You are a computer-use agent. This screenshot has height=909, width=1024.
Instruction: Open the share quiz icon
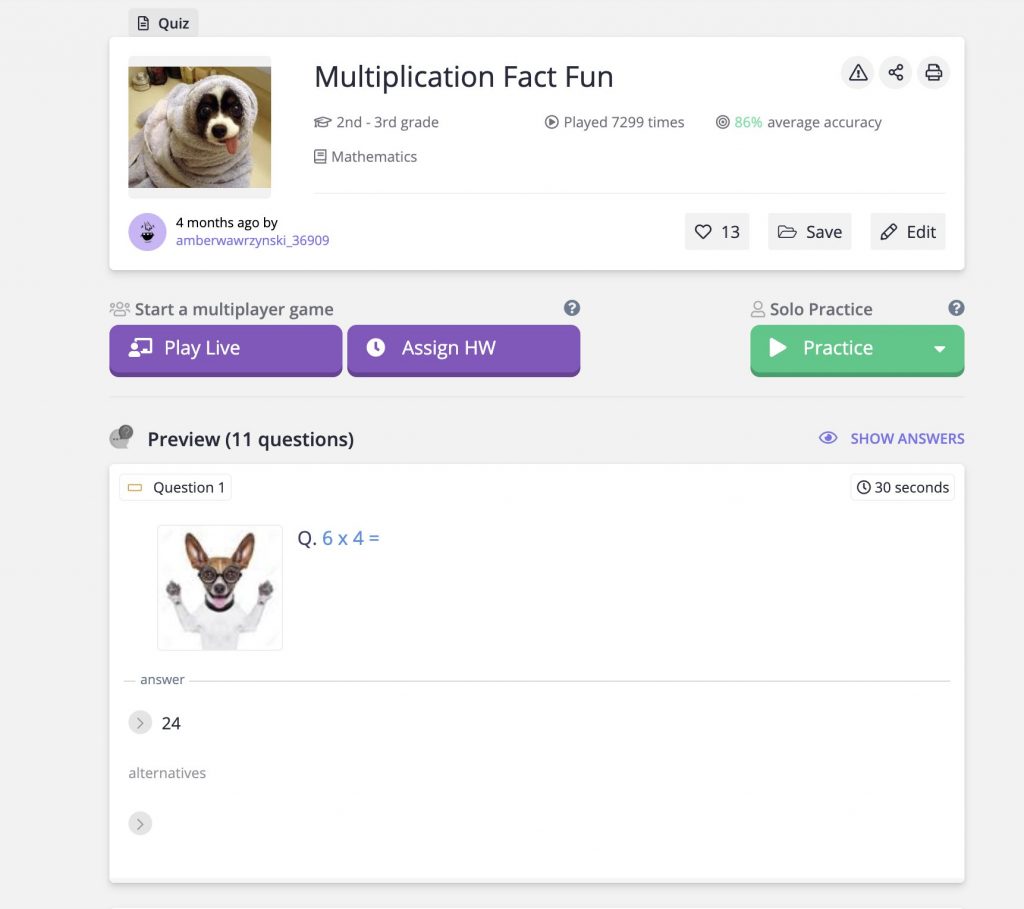pos(895,72)
